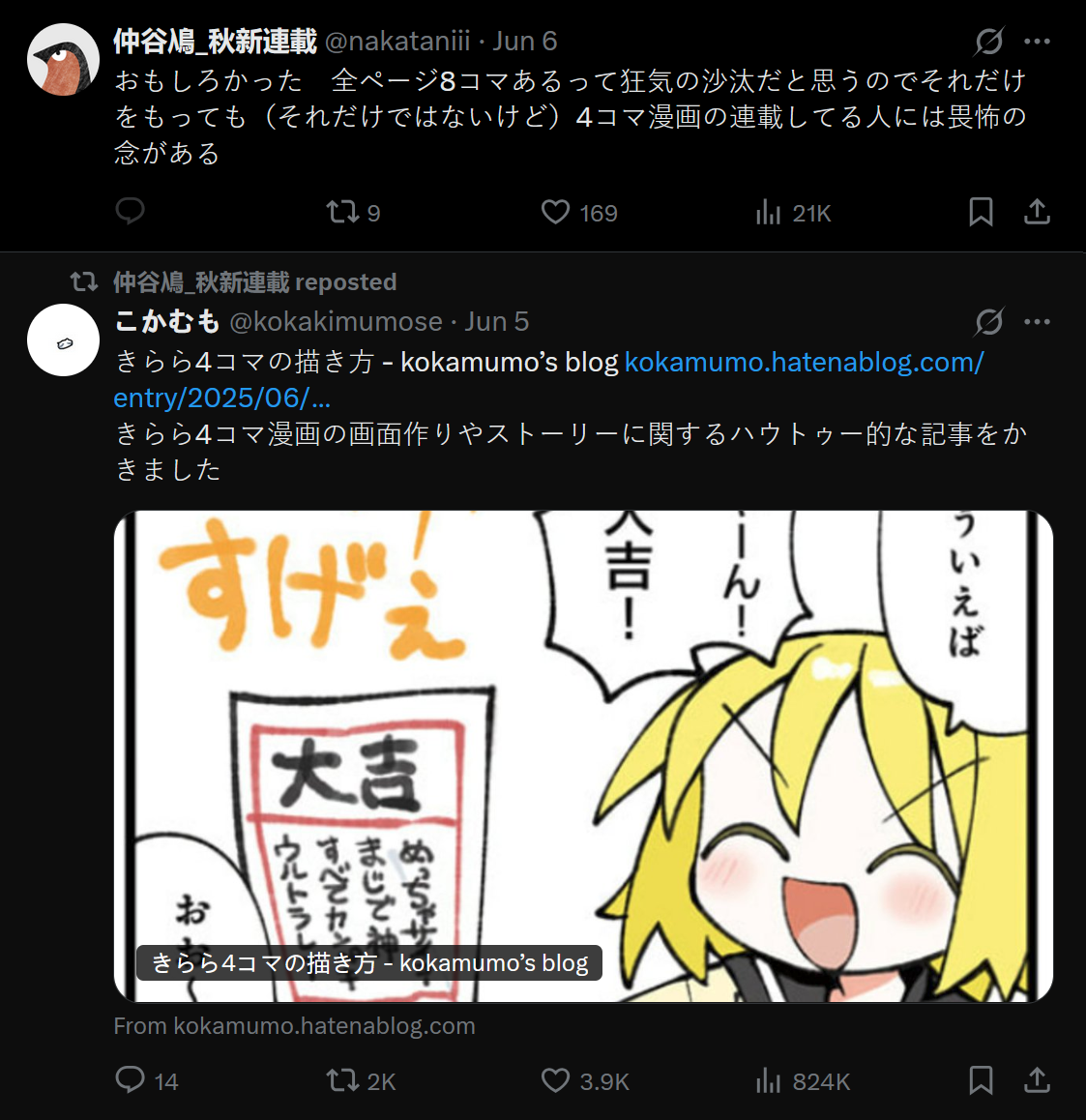Bookmark こかむも's Jun 5 tweet
1086x1120 pixels.
tap(981, 1080)
